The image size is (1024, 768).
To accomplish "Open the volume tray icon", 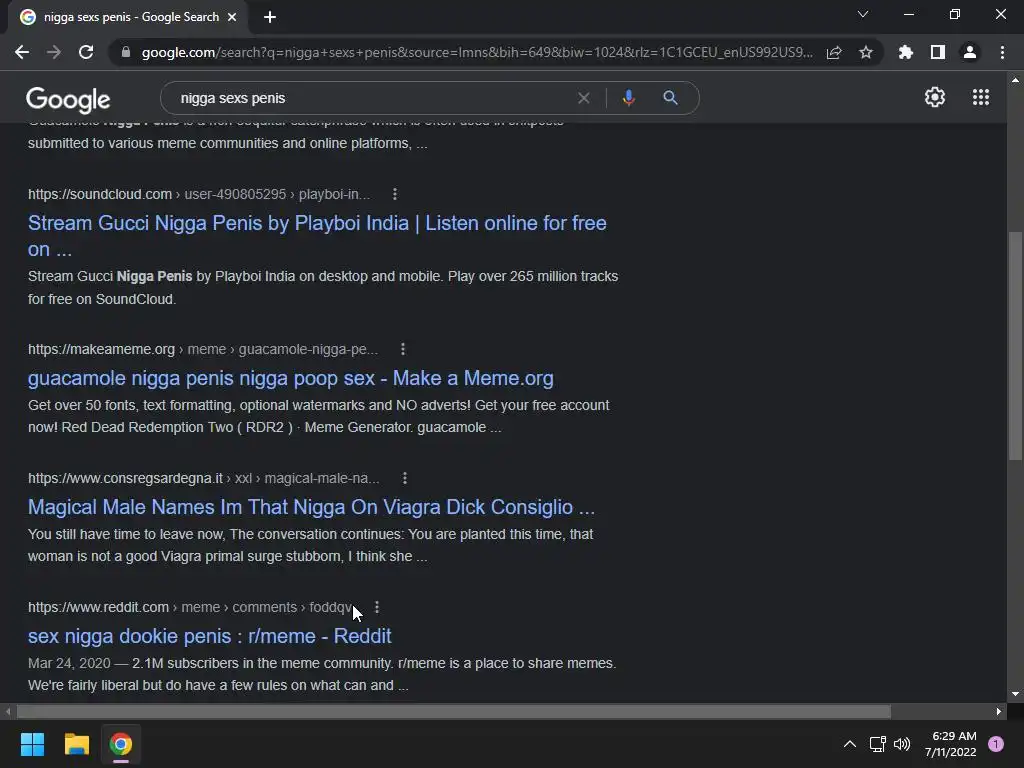I will tap(902, 744).
